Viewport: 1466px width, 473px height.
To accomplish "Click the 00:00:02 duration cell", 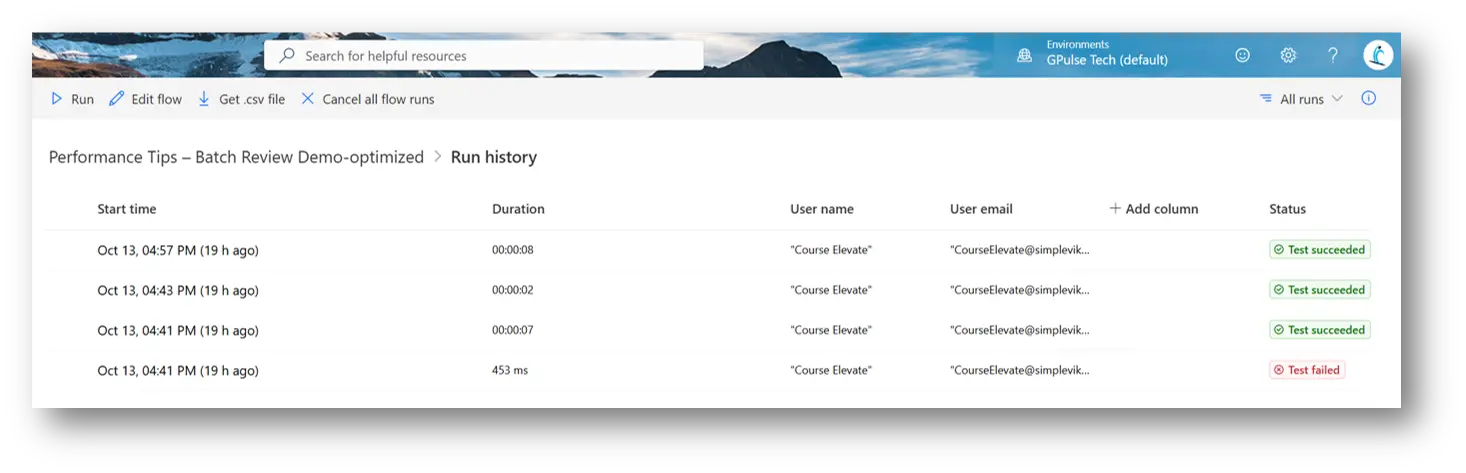I will (x=513, y=290).
